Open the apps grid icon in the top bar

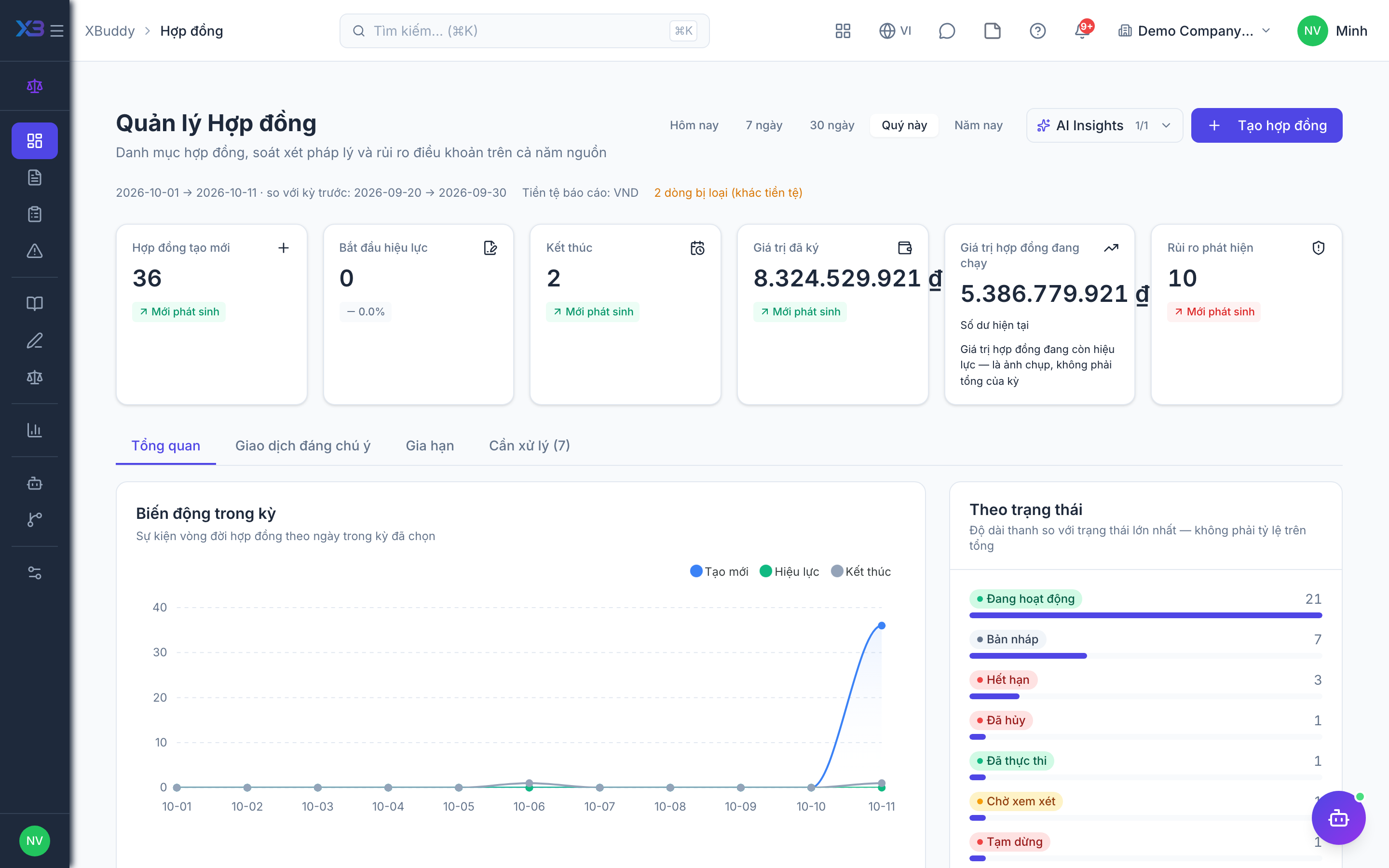point(843,30)
